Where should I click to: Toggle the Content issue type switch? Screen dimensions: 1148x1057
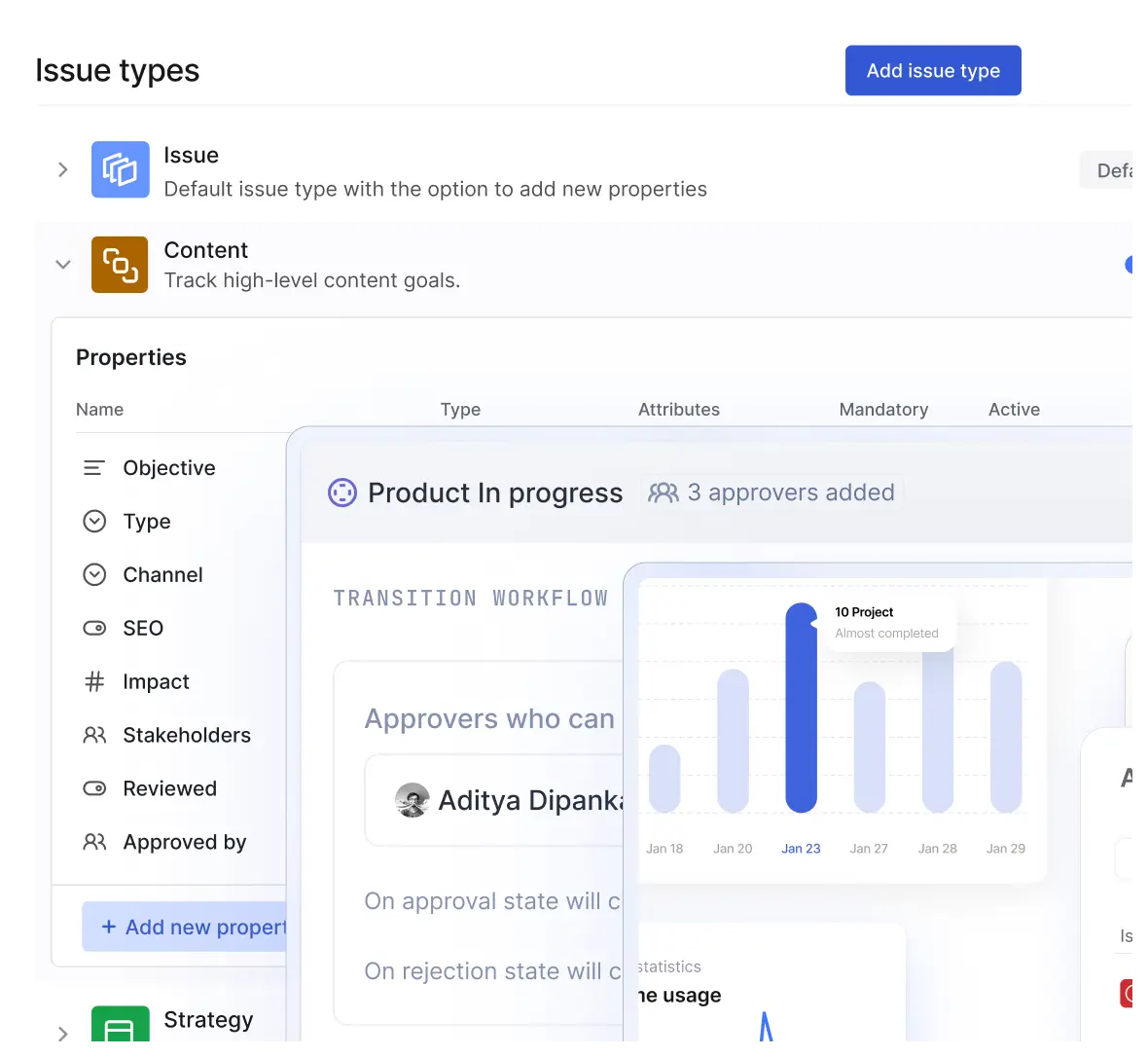[1130, 265]
